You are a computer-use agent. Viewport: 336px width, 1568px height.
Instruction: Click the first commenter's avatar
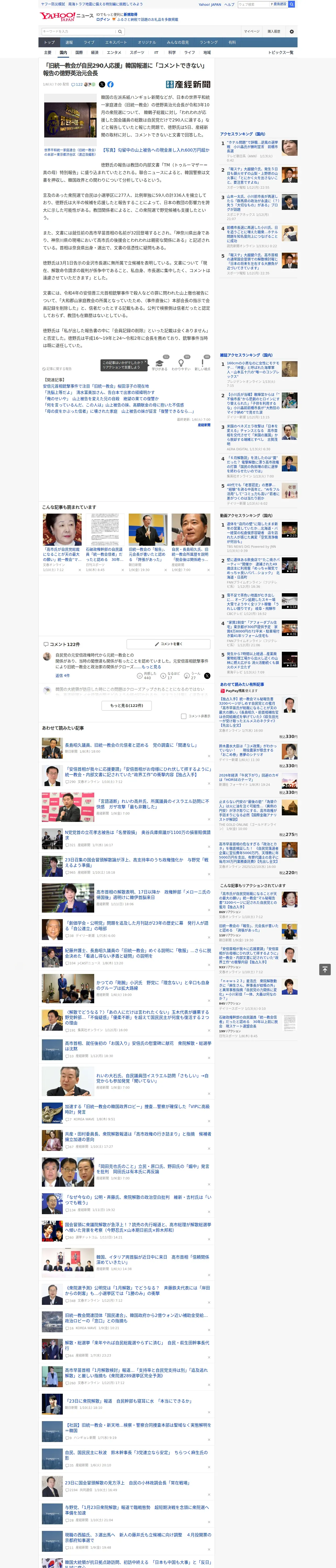[47, 656]
